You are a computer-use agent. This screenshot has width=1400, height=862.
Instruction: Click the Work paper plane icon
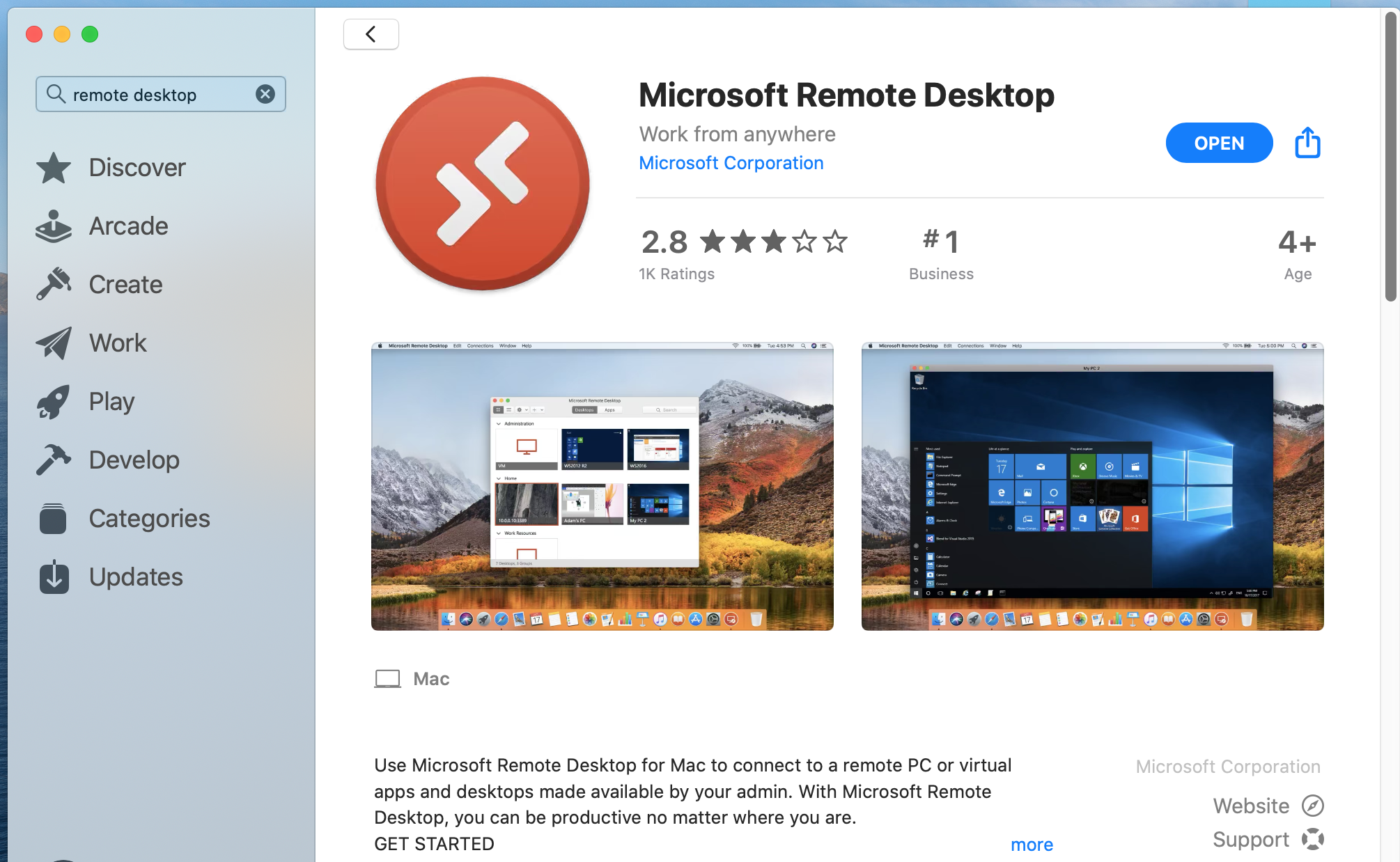click(54, 343)
